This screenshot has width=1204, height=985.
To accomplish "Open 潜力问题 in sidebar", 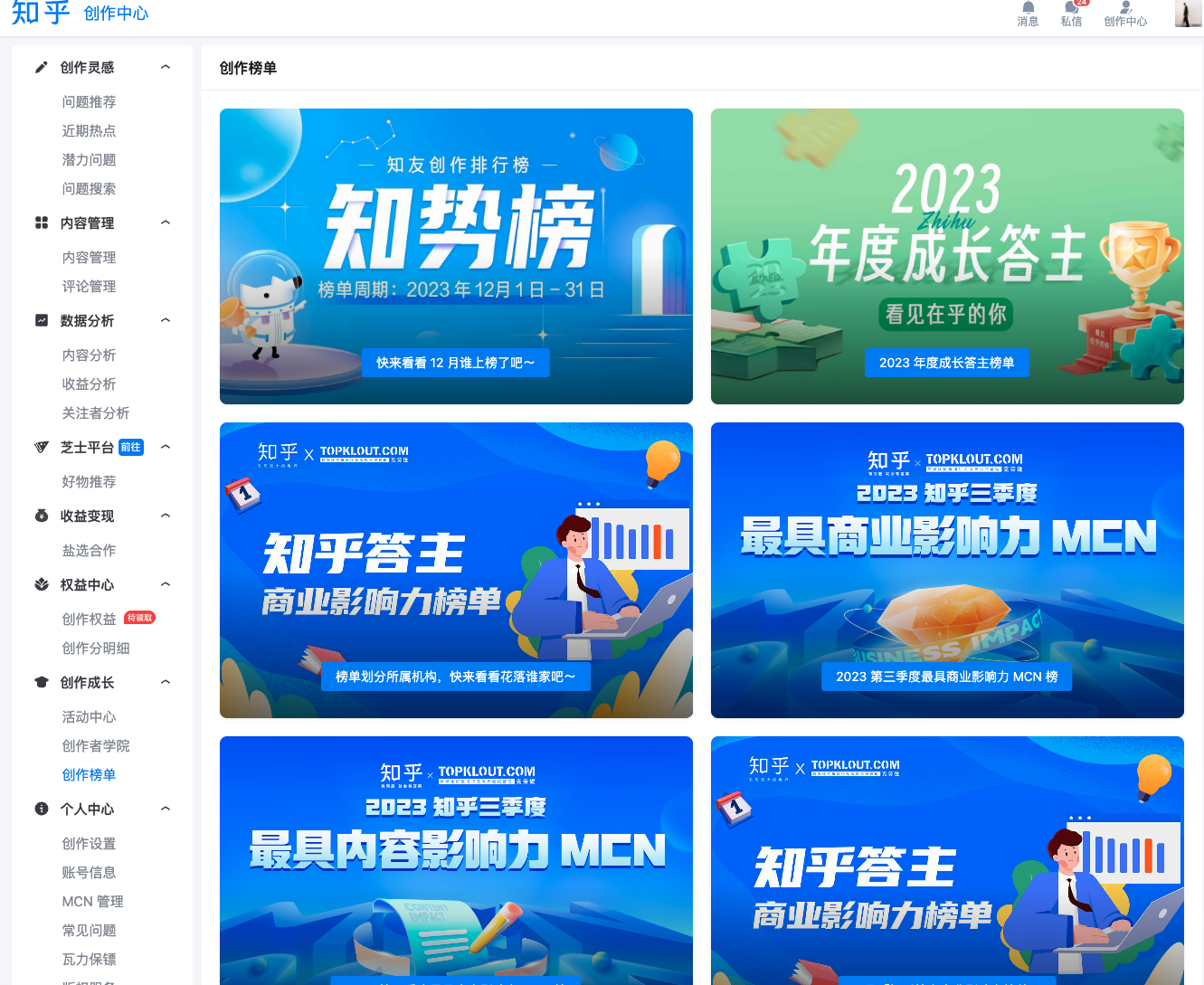I will pyautogui.click(x=89, y=160).
